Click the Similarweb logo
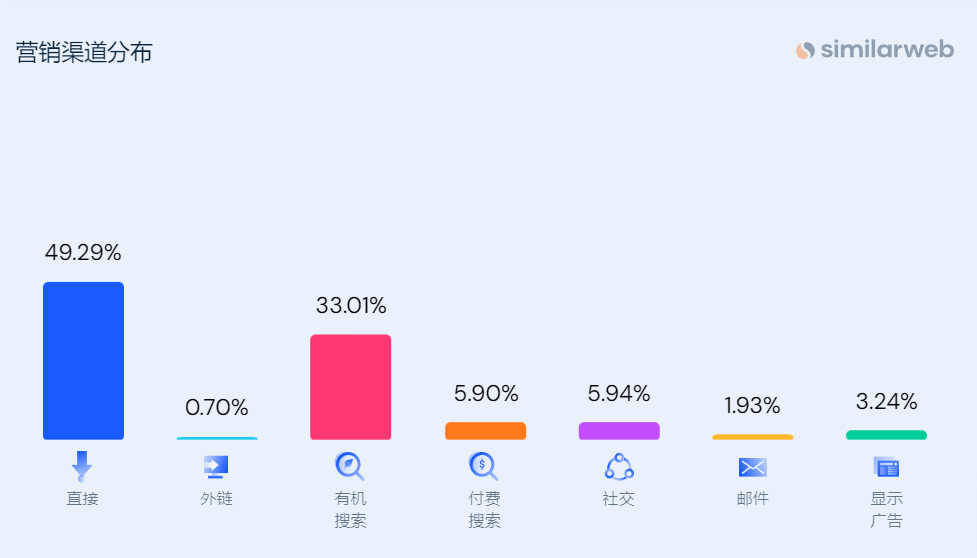This screenshot has height=558, width=977. click(875, 50)
